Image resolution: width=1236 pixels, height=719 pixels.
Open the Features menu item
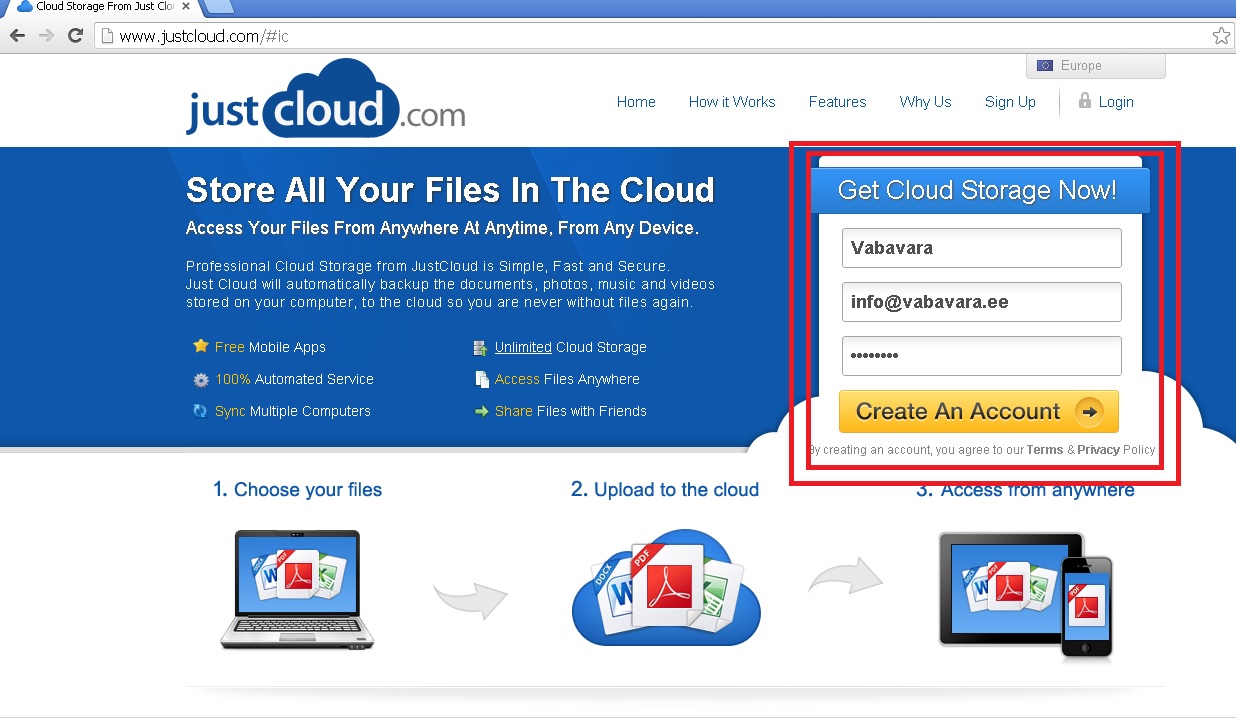pos(837,102)
